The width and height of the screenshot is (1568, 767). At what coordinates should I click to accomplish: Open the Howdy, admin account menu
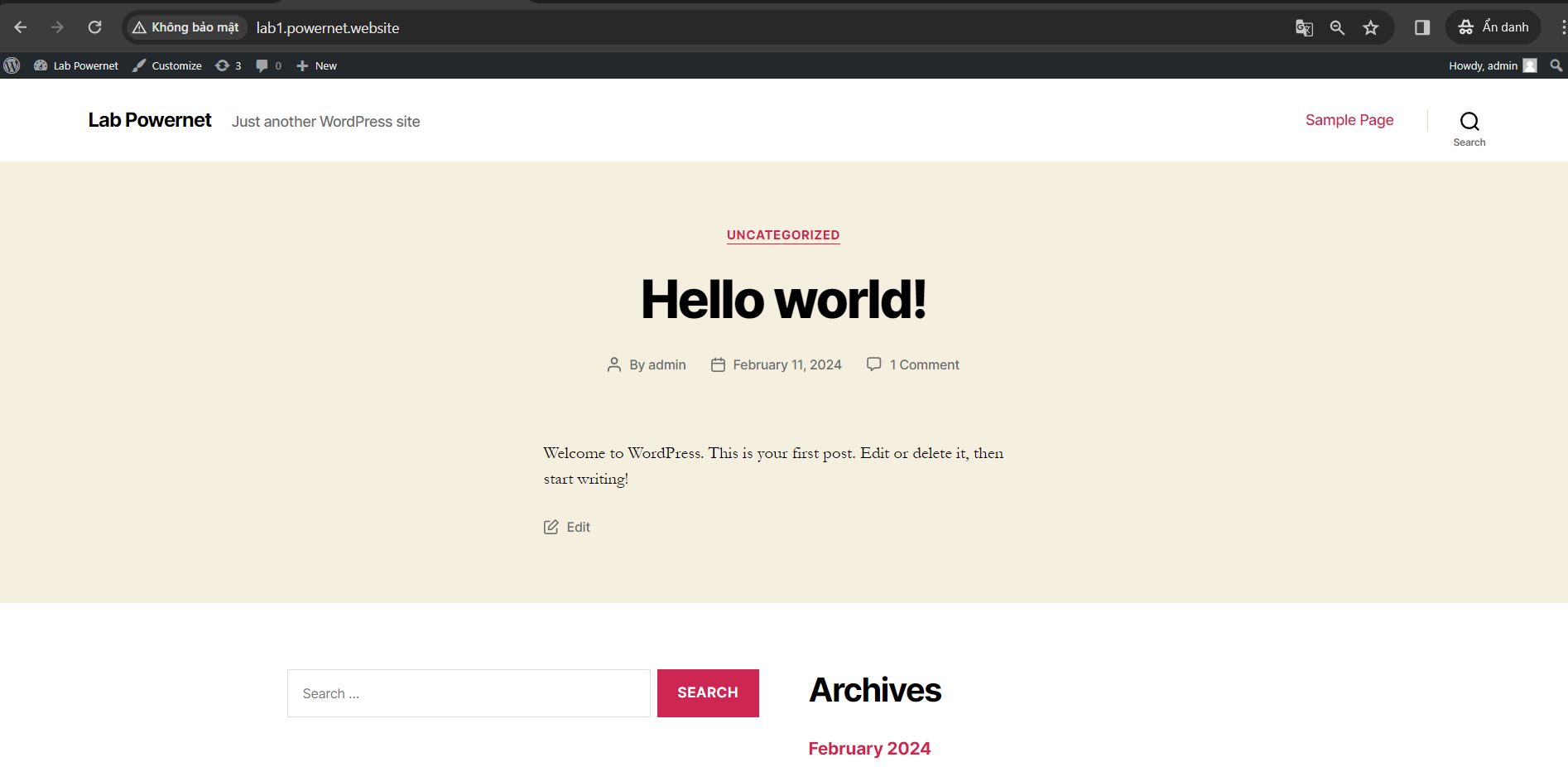tap(1492, 65)
